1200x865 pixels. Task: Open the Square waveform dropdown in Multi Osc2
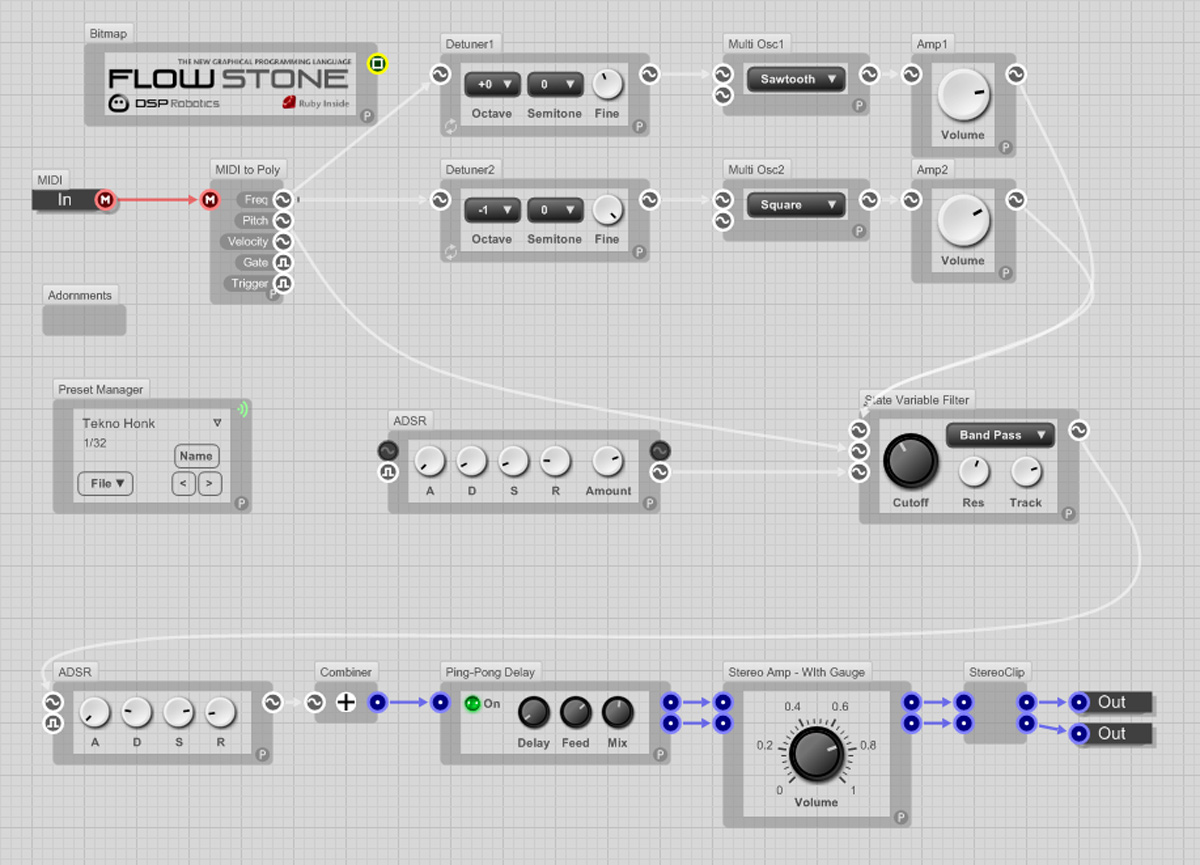coord(796,205)
